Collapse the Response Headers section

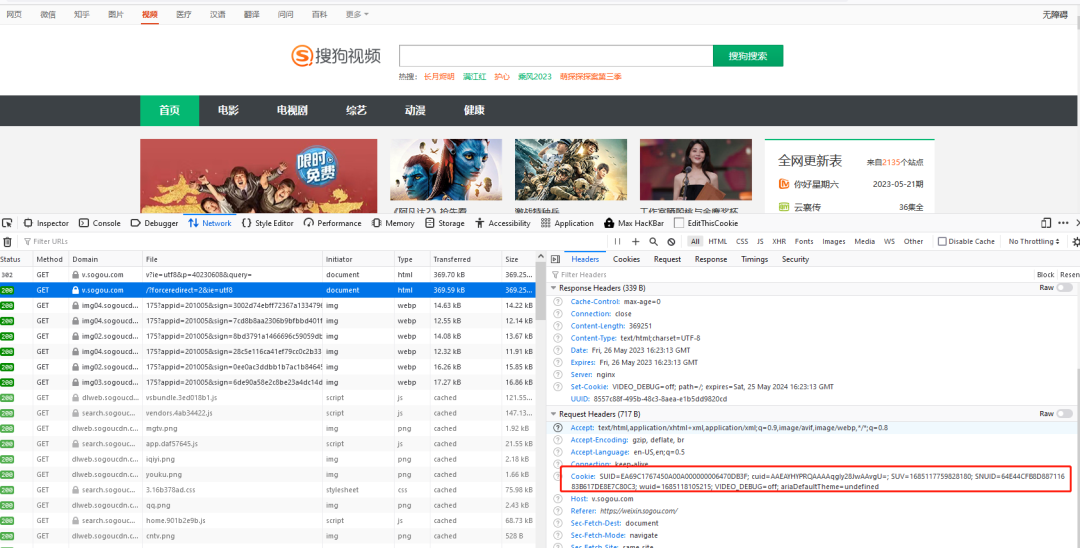554,288
